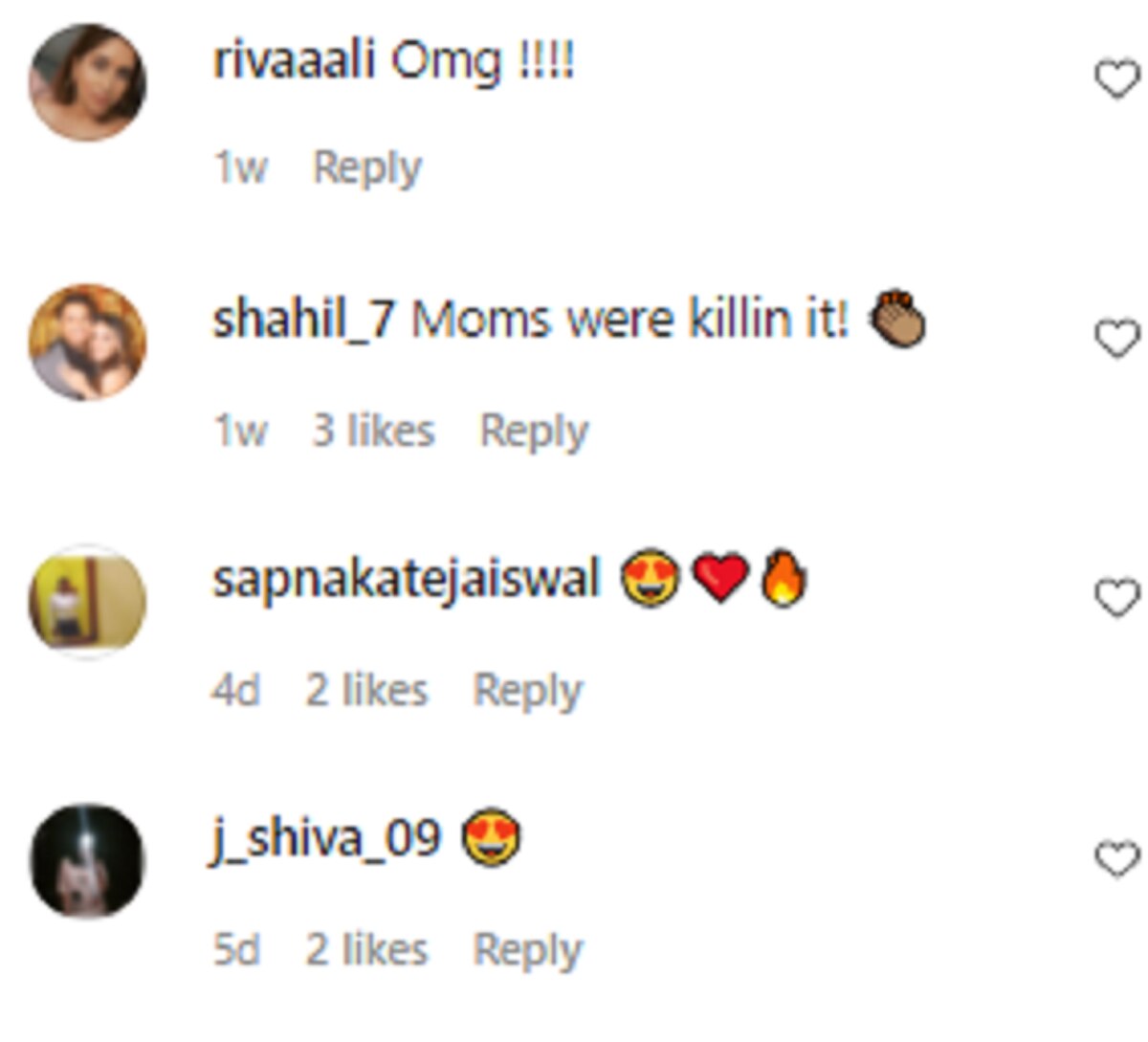Screen dimensions: 1148x1042
Task: Go to sapnakatejaiswal's profile via username
Action: pyautogui.click(x=407, y=580)
